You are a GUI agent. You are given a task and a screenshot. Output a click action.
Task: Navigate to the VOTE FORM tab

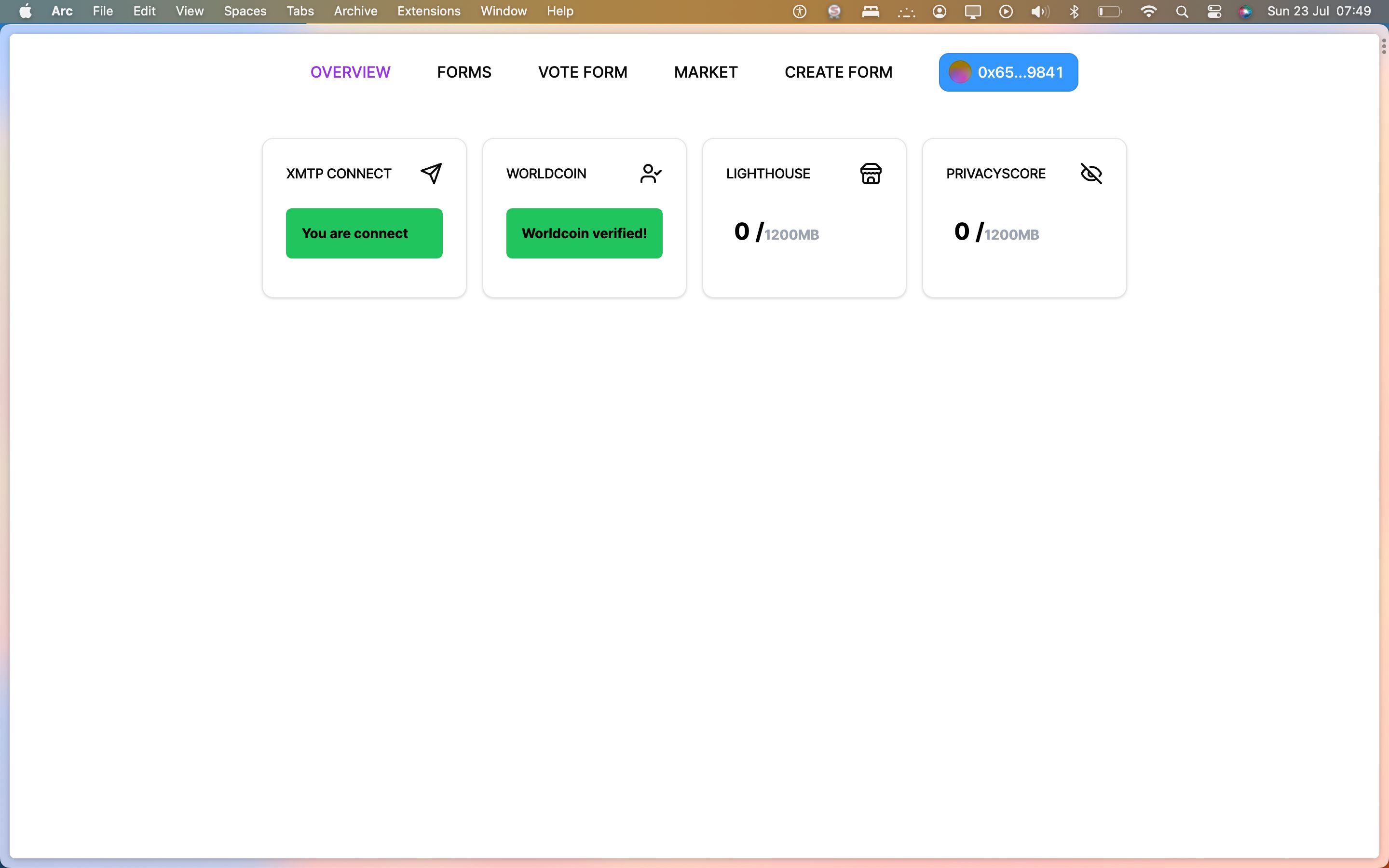pyautogui.click(x=582, y=71)
